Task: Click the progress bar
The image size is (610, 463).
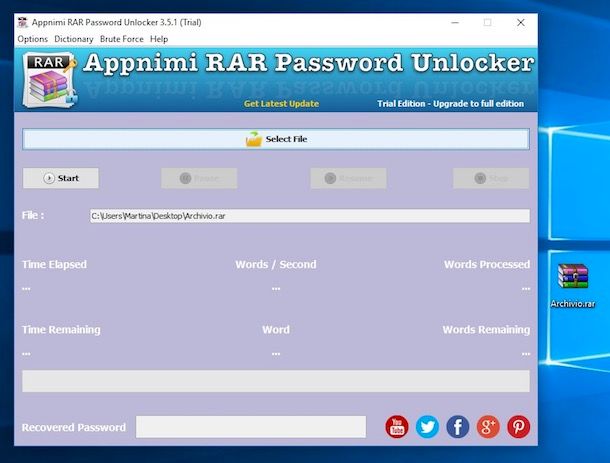Action: coord(276,381)
